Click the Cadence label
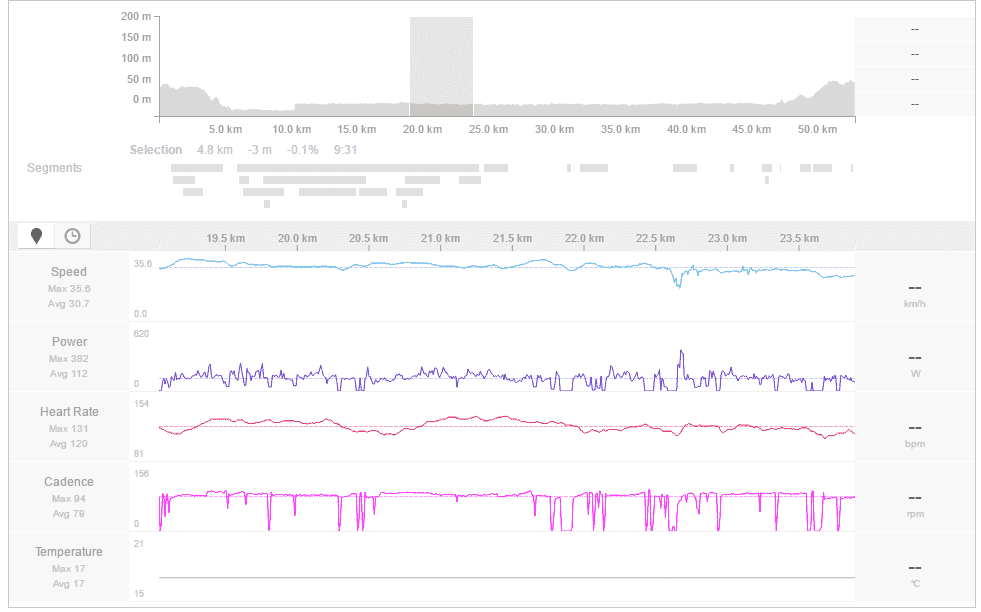Screen dimensions: 981x612 (x=69, y=482)
